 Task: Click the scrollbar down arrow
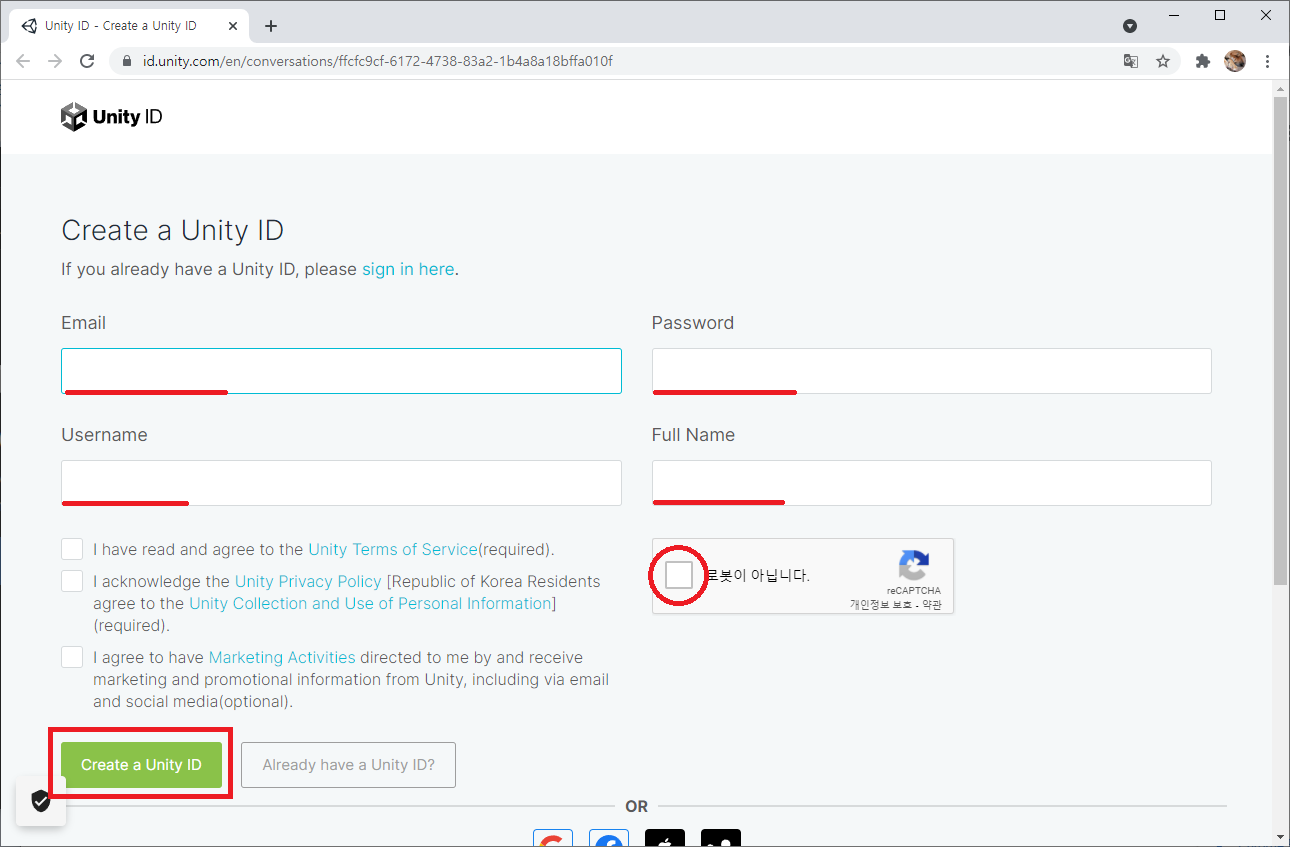coord(1280,836)
